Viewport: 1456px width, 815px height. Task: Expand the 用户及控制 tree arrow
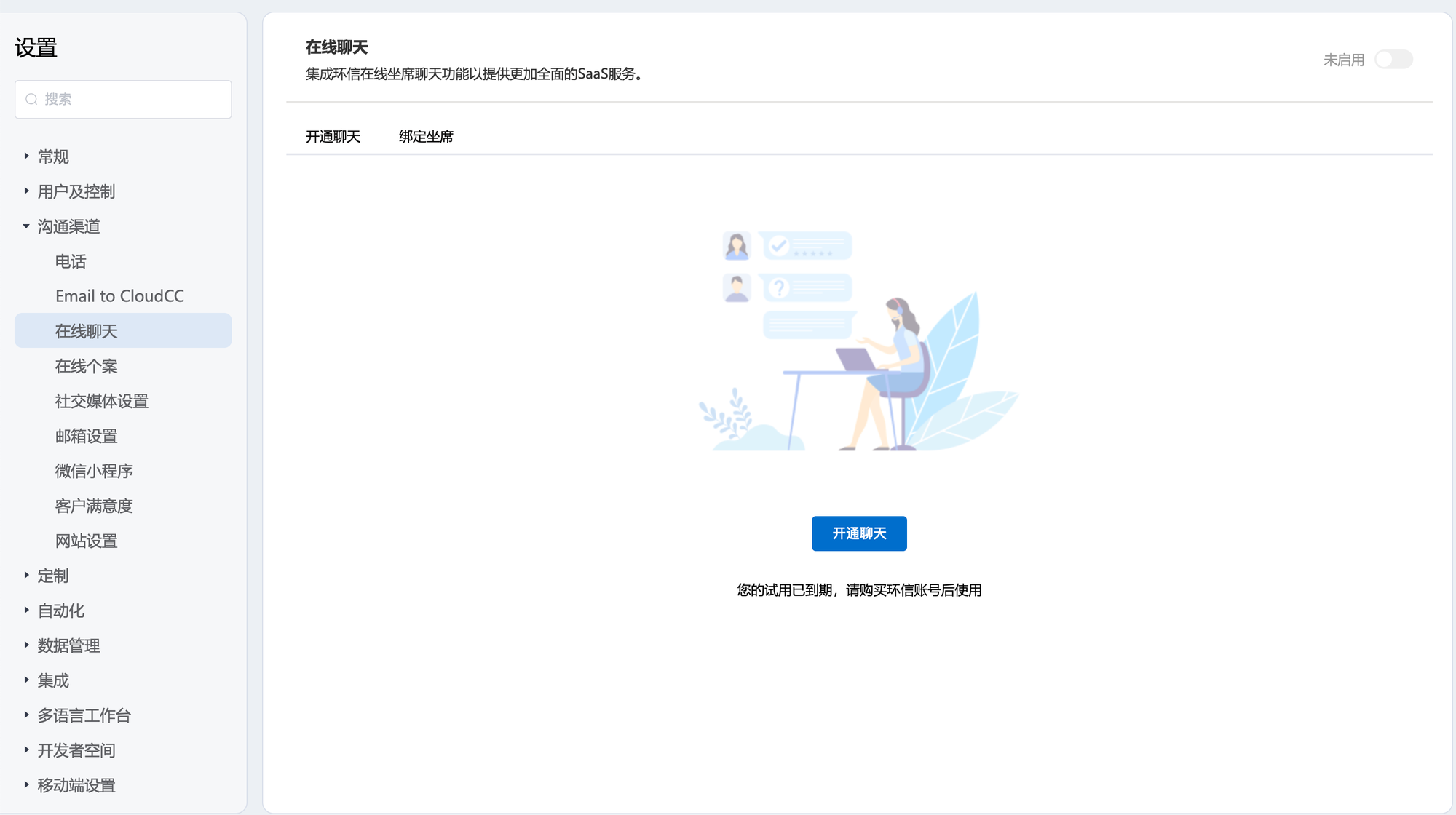click(x=26, y=191)
